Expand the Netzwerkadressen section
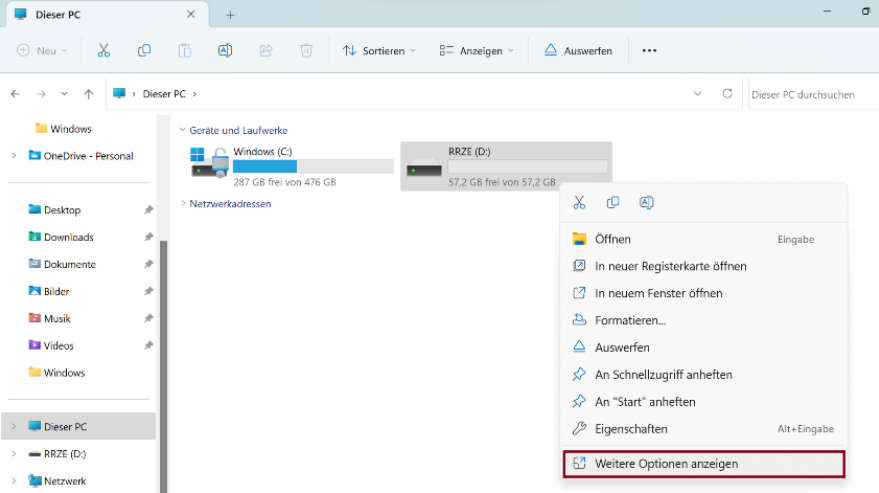879x493 pixels. tap(183, 203)
